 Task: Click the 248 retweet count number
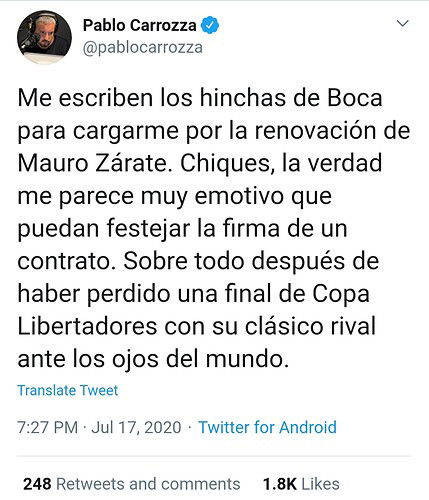[37, 484]
